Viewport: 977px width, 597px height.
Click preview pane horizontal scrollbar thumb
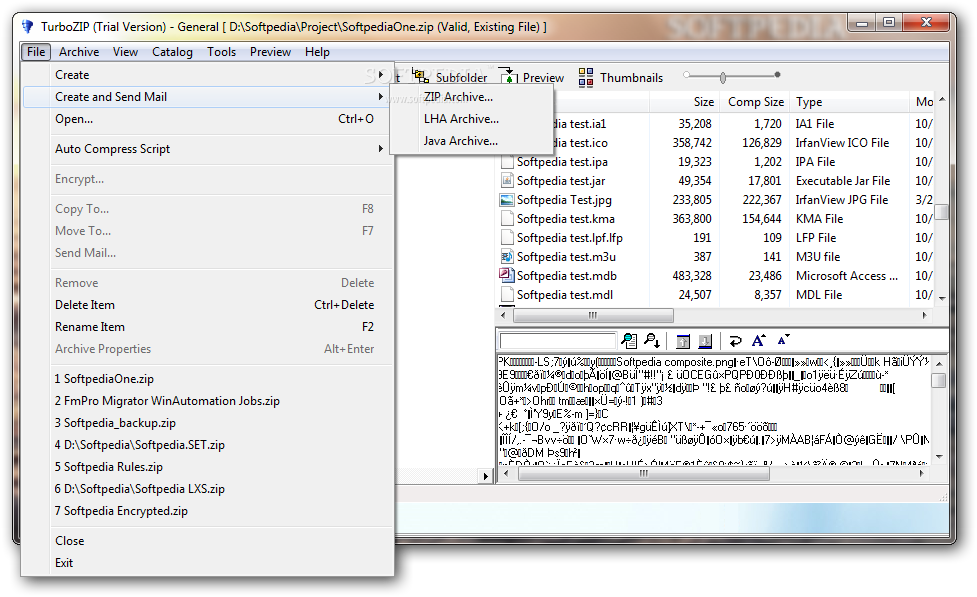[x=644, y=474]
